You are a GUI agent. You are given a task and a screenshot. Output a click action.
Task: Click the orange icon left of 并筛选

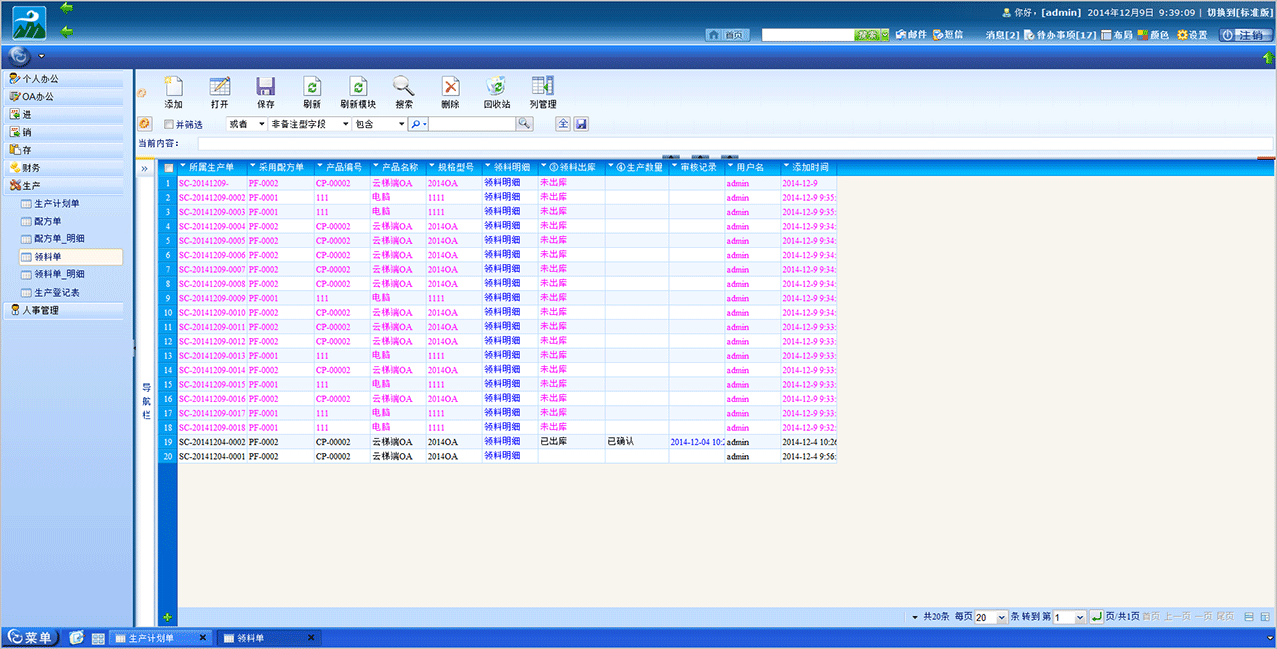144,124
